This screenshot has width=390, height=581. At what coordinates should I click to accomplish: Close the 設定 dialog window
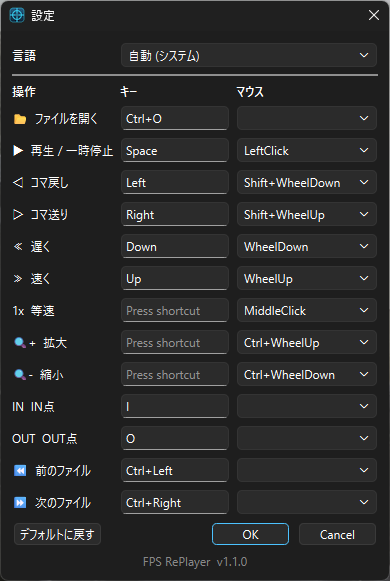pos(374,16)
